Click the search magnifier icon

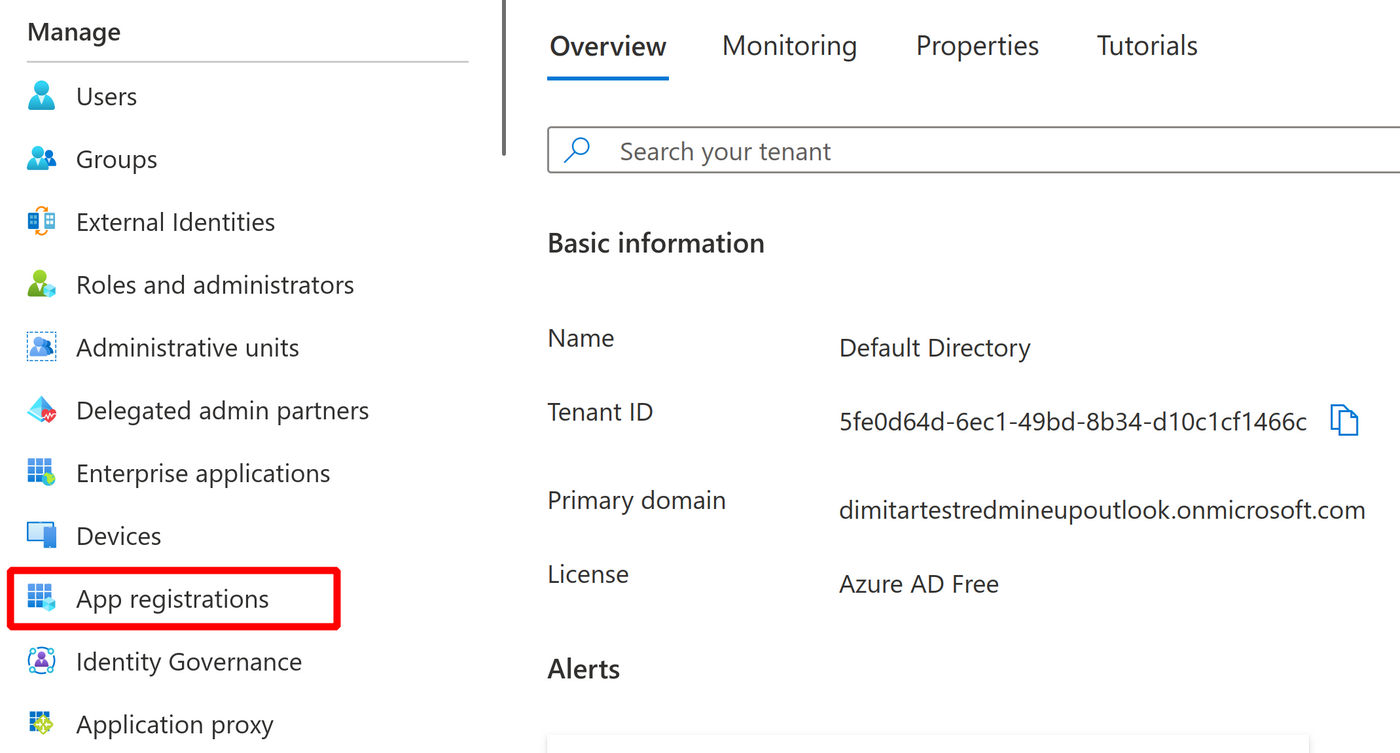click(x=578, y=149)
